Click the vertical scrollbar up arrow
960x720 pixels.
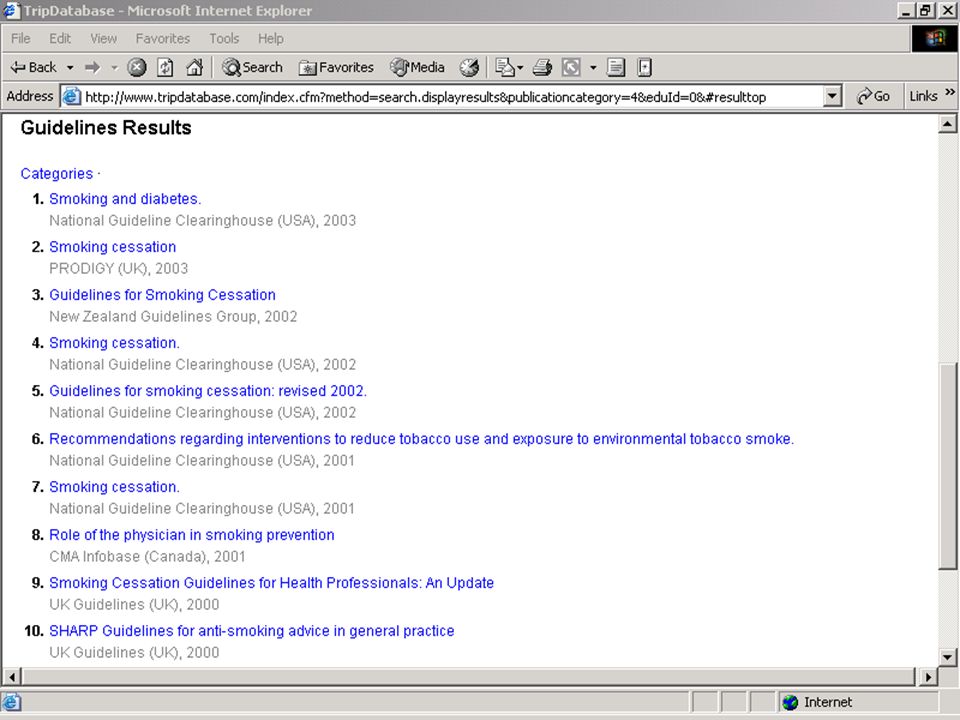(947, 124)
